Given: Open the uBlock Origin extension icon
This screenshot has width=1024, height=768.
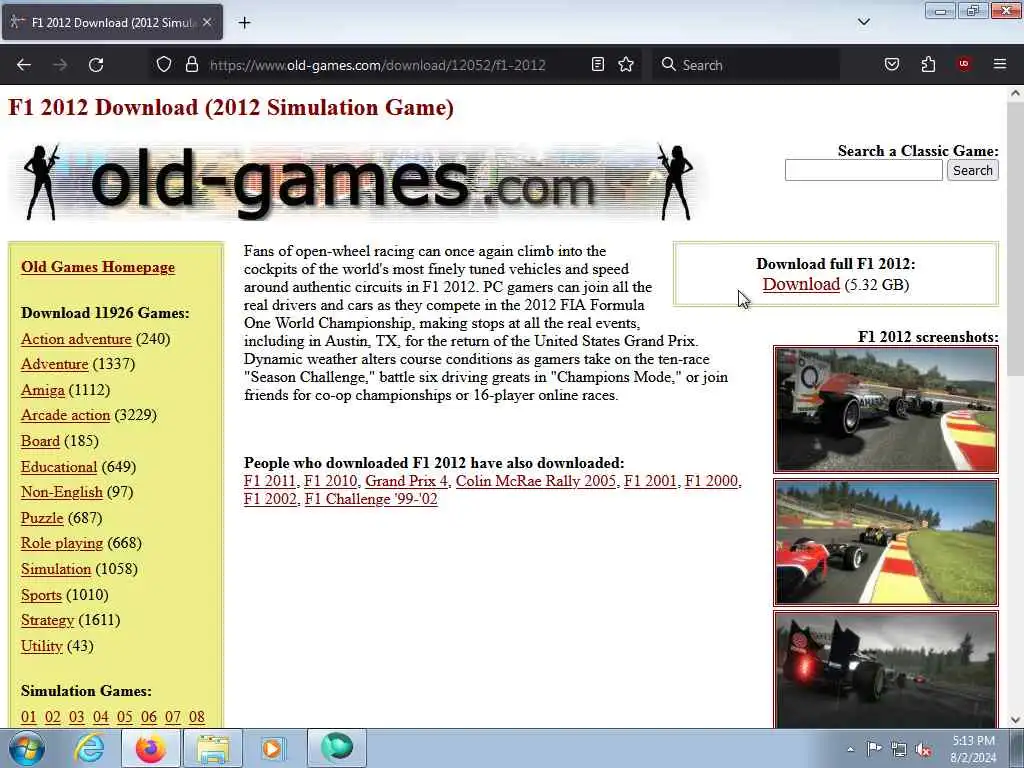Looking at the screenshot, I should click(964, 64).
